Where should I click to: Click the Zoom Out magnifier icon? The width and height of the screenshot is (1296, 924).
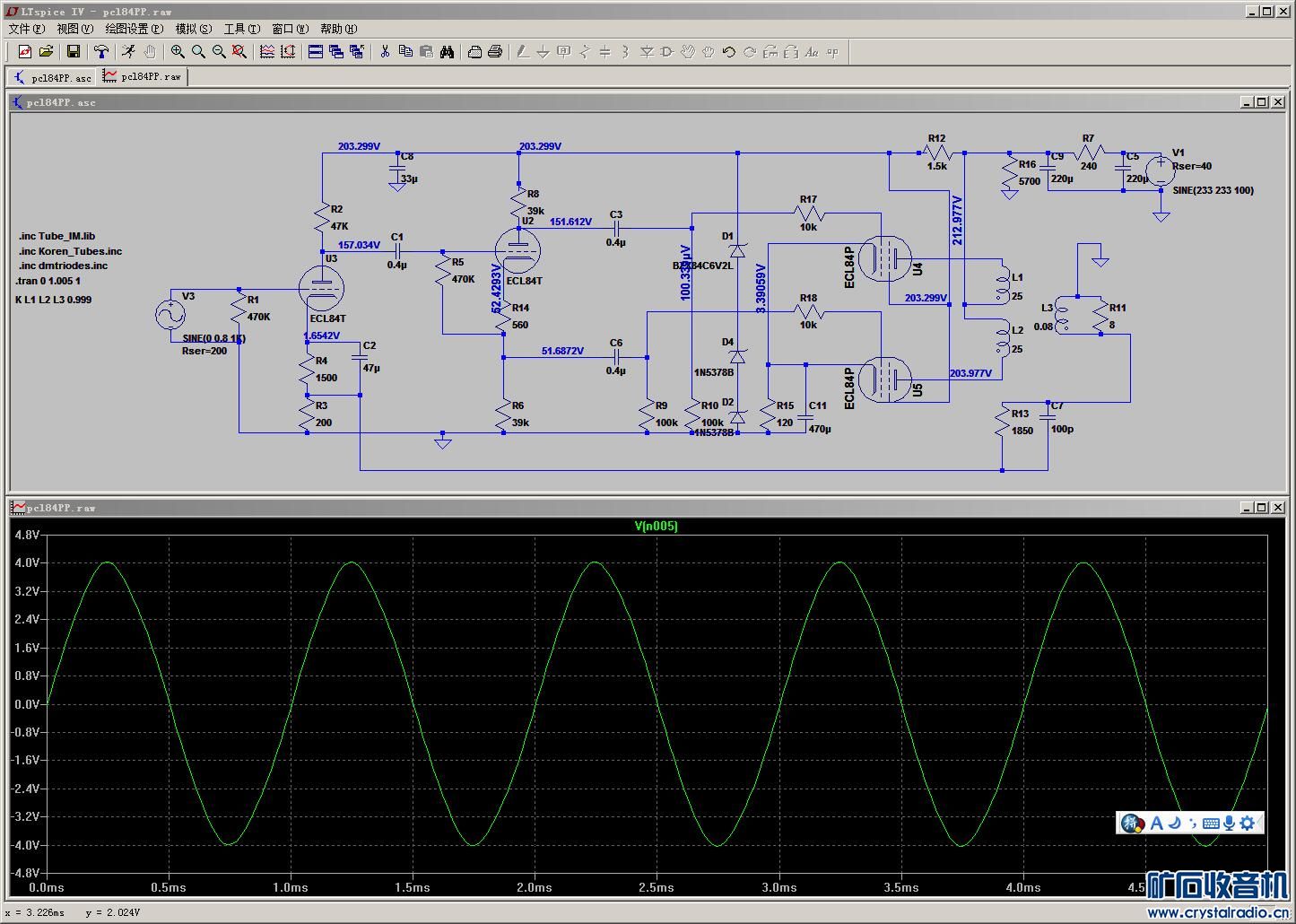coord(219,52)
